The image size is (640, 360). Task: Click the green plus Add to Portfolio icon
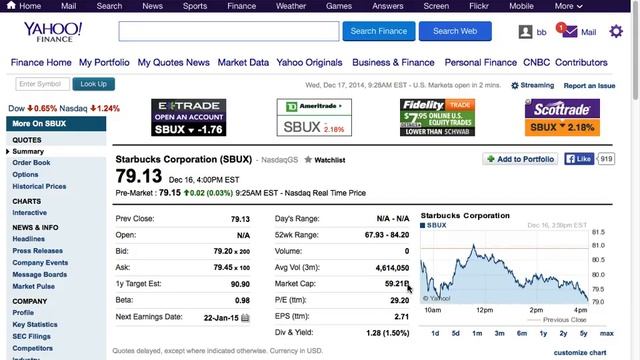click(491, 159)
